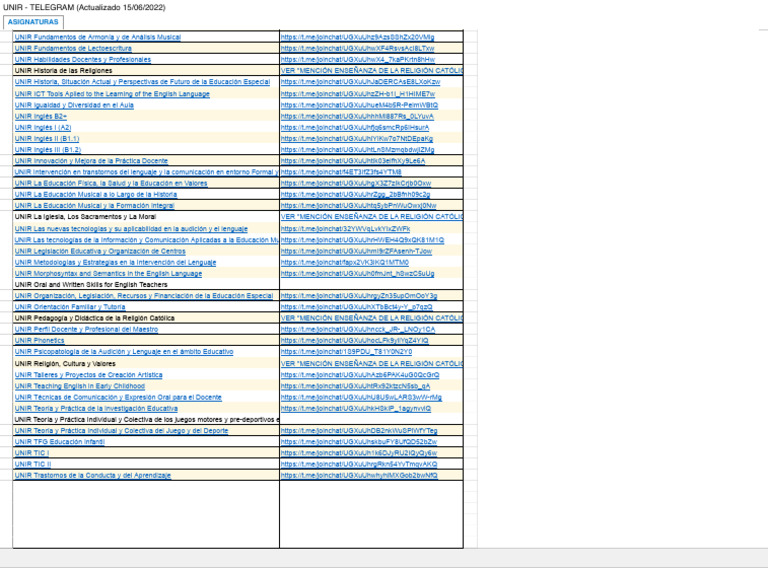Open UNIR Técnicas de Comunicación y Expresión Oral
Viewport: 768px width, 568px height.
tap(118, 398)
